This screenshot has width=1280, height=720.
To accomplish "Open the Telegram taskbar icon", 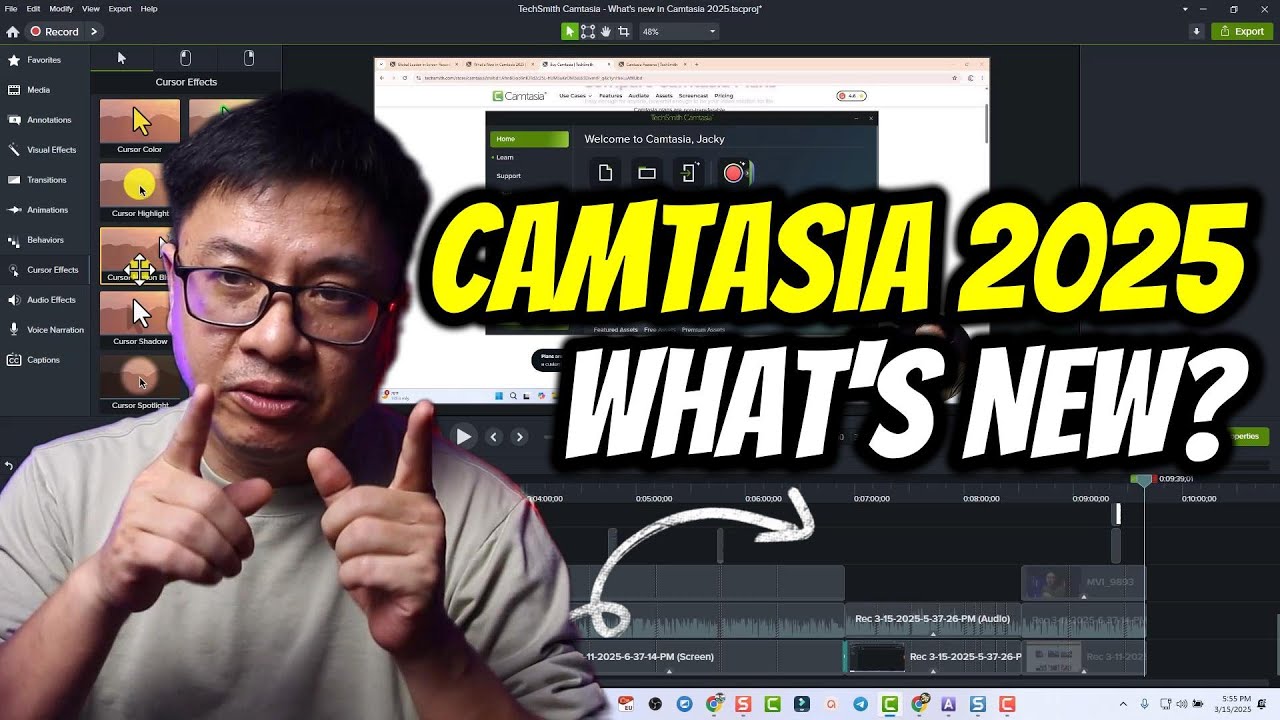I will 861,705.
